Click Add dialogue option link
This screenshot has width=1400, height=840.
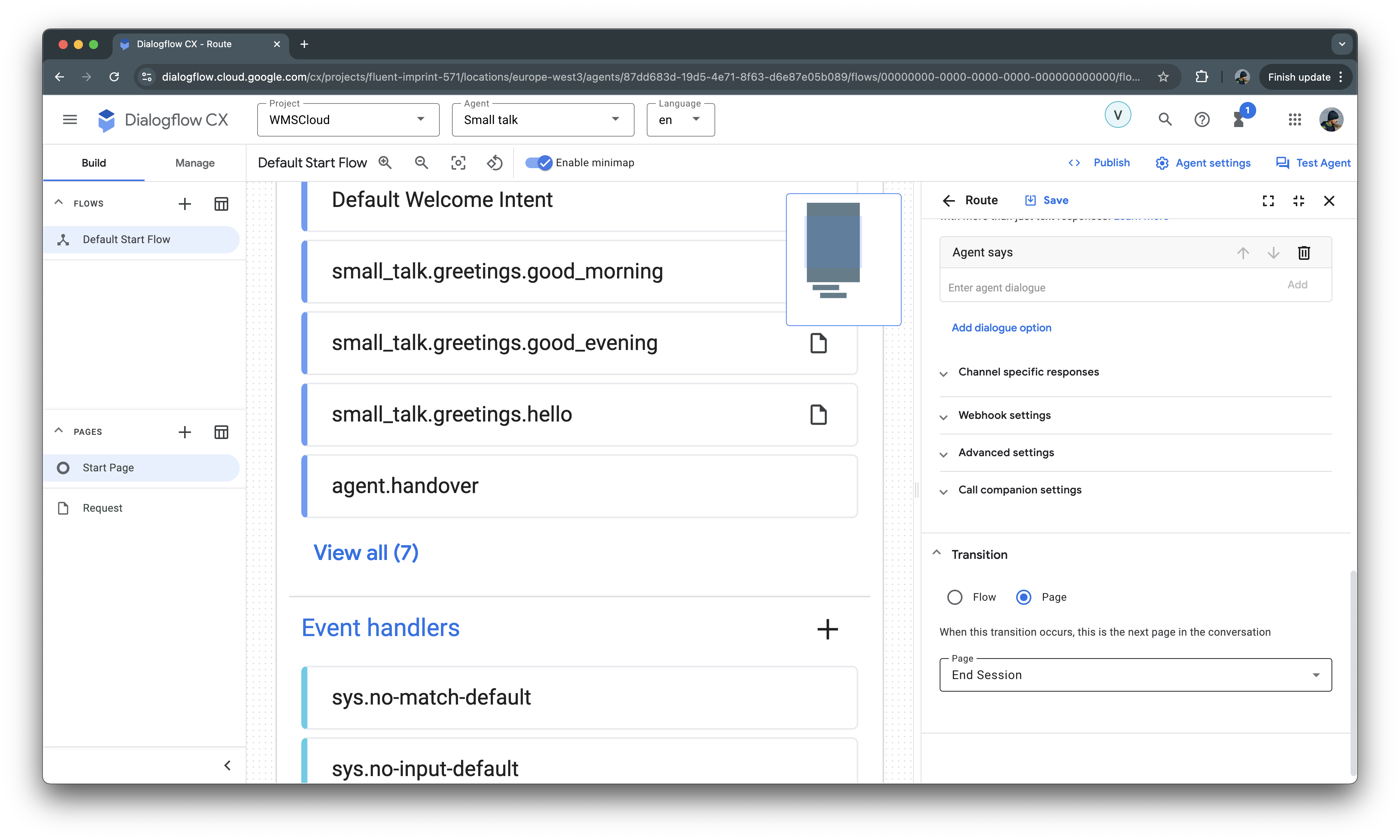tap(1001, 328)
